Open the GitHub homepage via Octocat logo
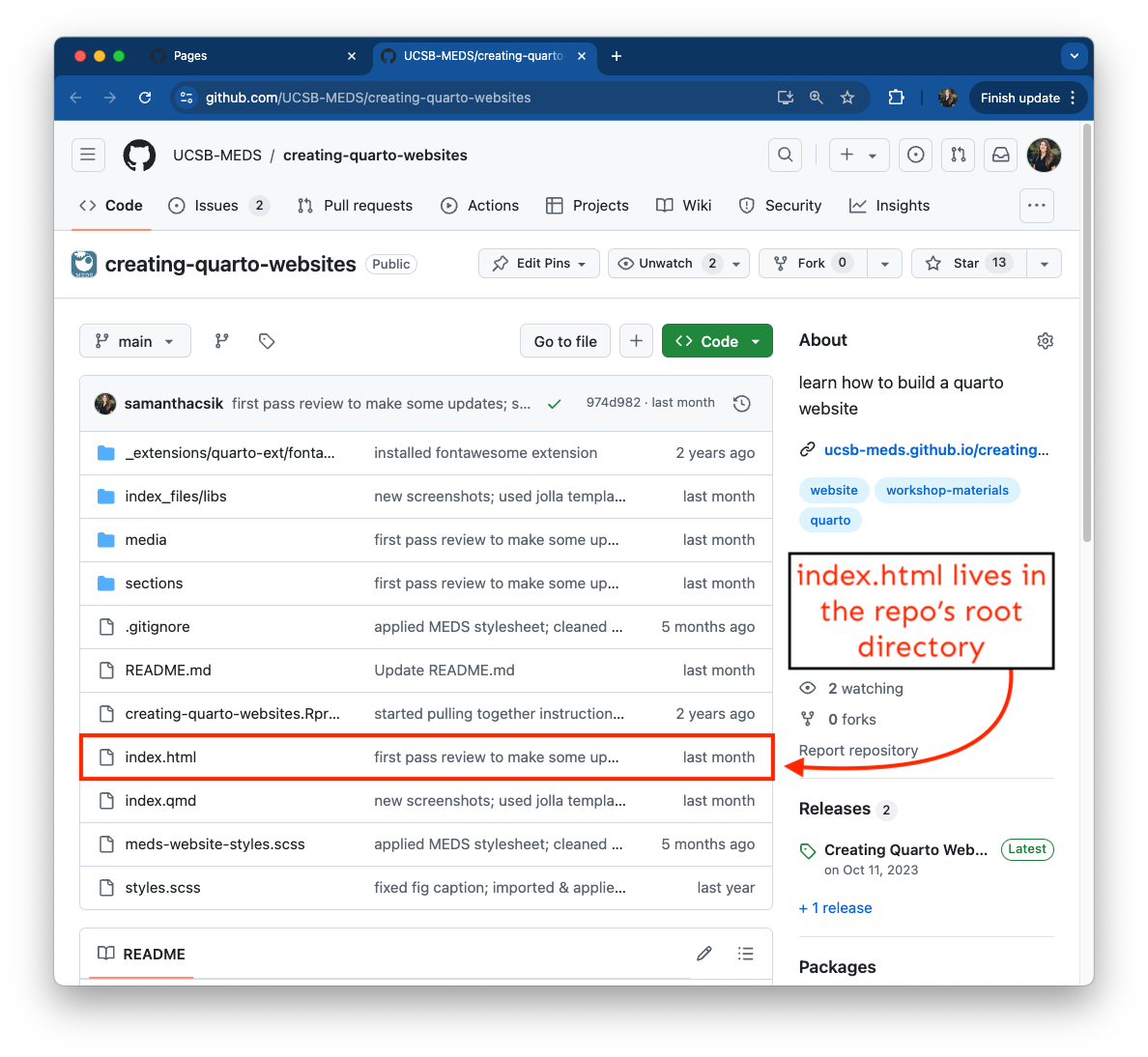Viewport: 1148px width, 1057px height. coord(139,155)
